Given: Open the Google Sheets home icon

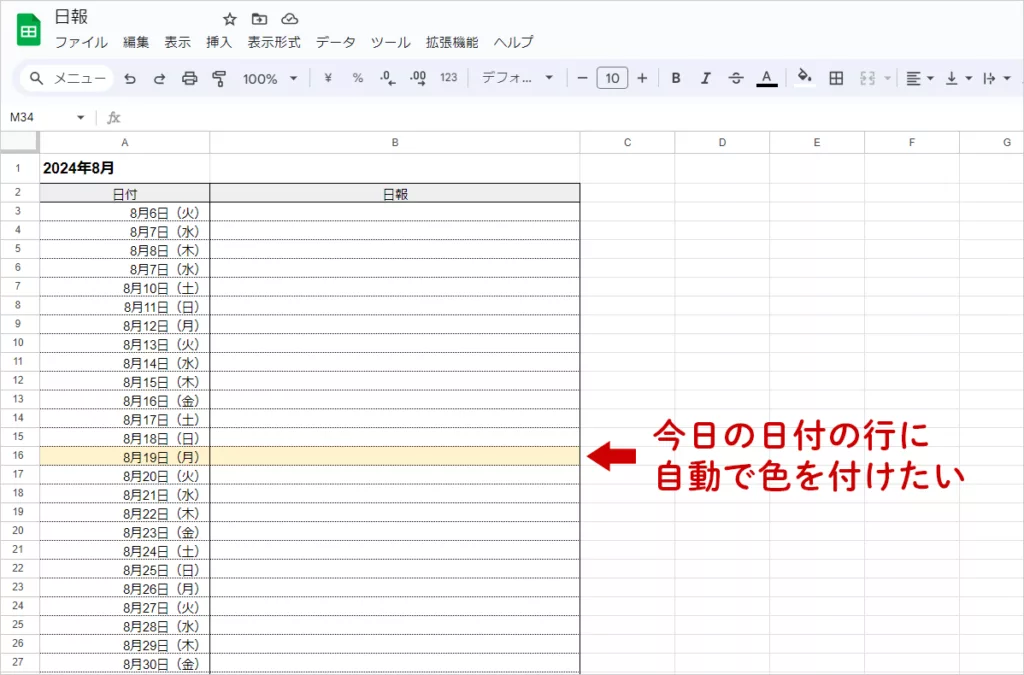Looking at the screenshot, I should (x=28, y=30).
